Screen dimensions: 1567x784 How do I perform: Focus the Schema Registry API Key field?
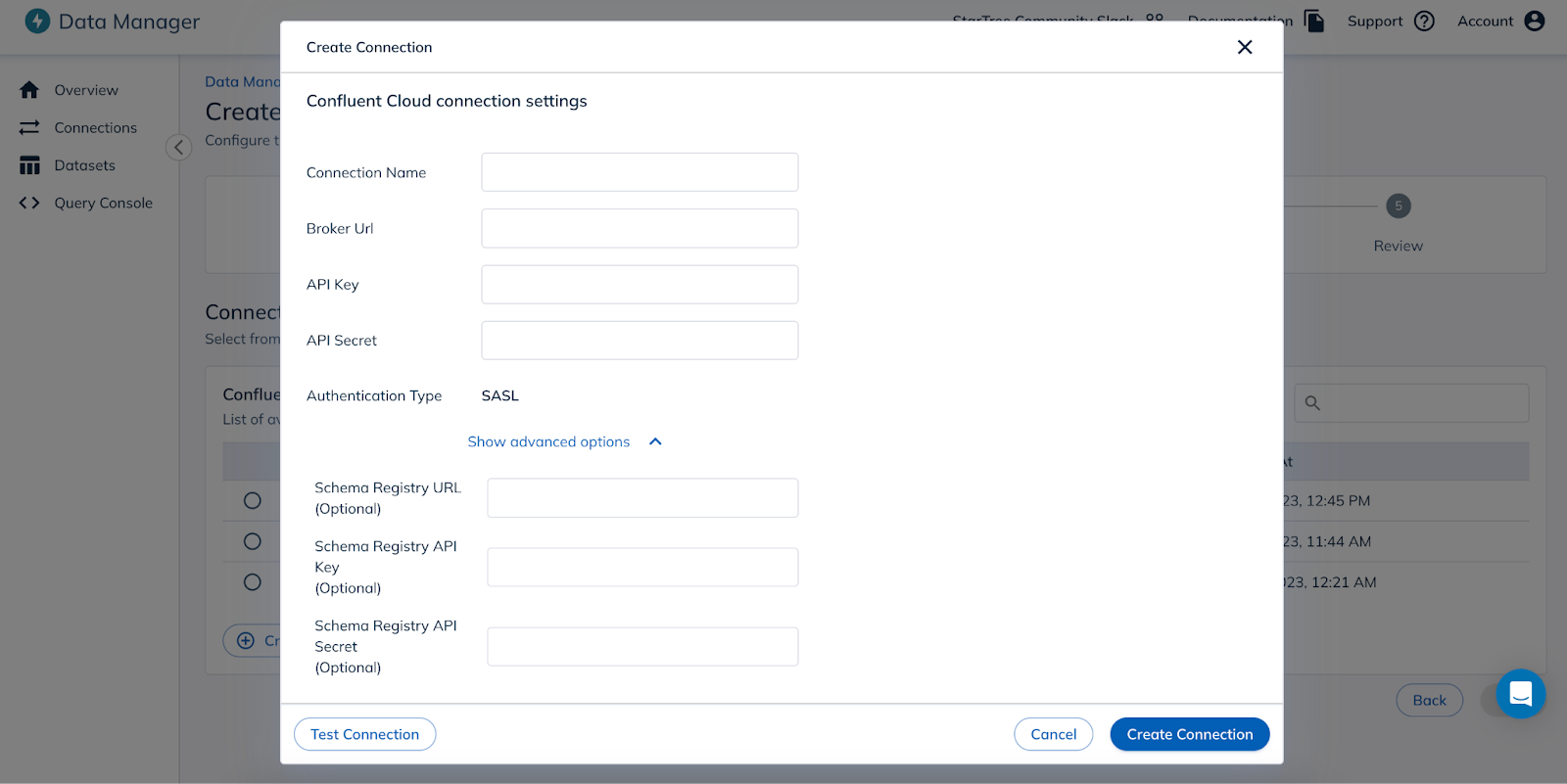(x=642, y=567)
